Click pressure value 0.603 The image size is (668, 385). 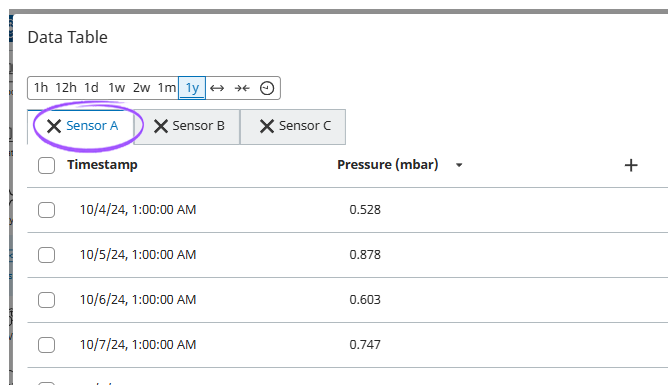point(365,300)
